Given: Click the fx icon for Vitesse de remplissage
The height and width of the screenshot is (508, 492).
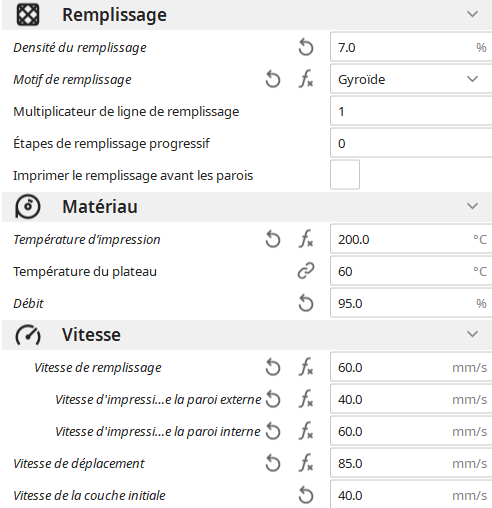Looking at the screenshot, I should [x=306, y=367].
